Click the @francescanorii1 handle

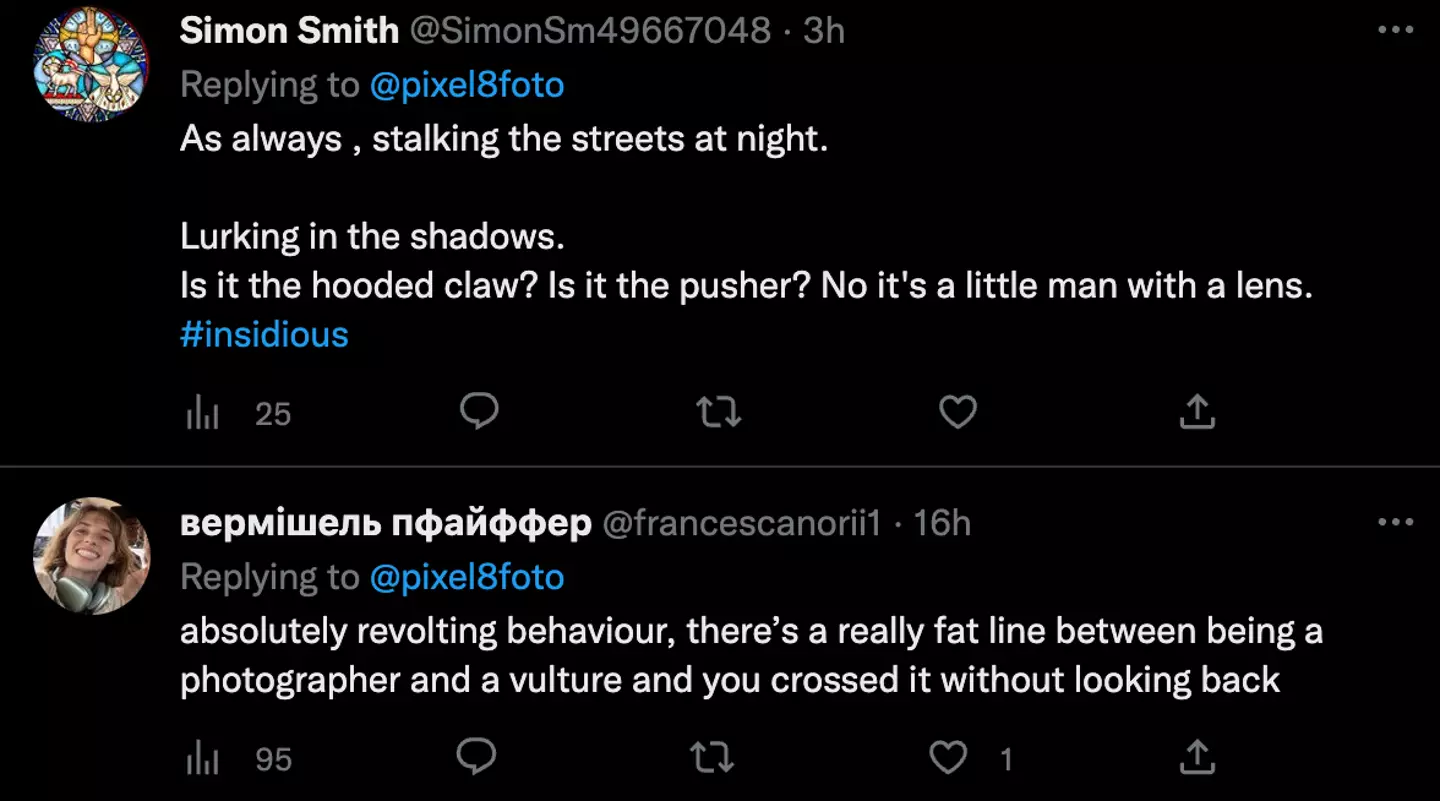(x=741, y=523)
